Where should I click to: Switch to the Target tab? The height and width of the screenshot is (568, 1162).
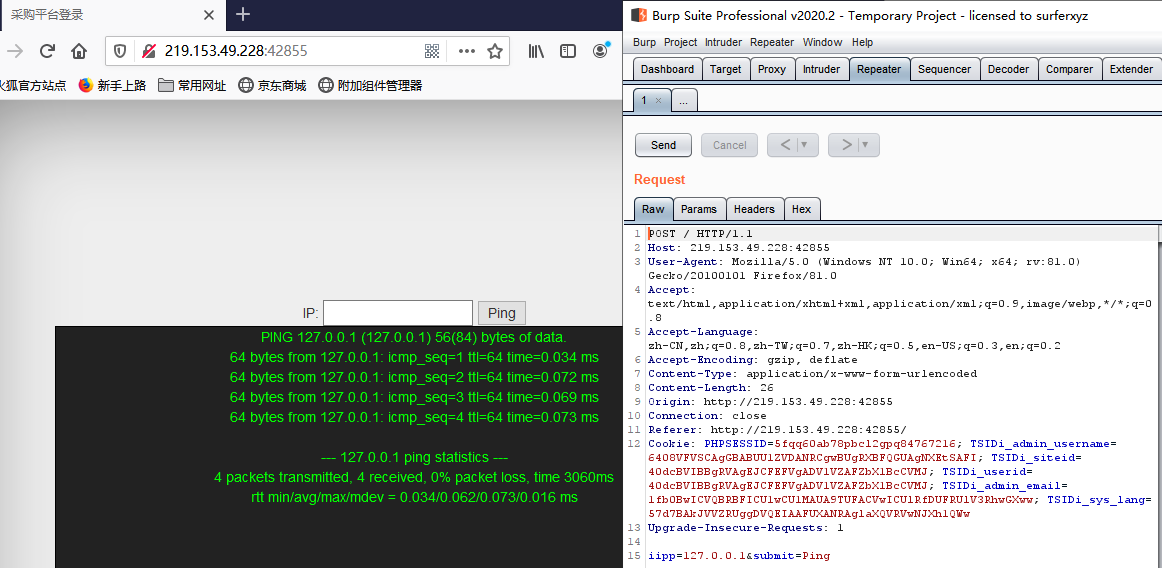tap(726, 69)
